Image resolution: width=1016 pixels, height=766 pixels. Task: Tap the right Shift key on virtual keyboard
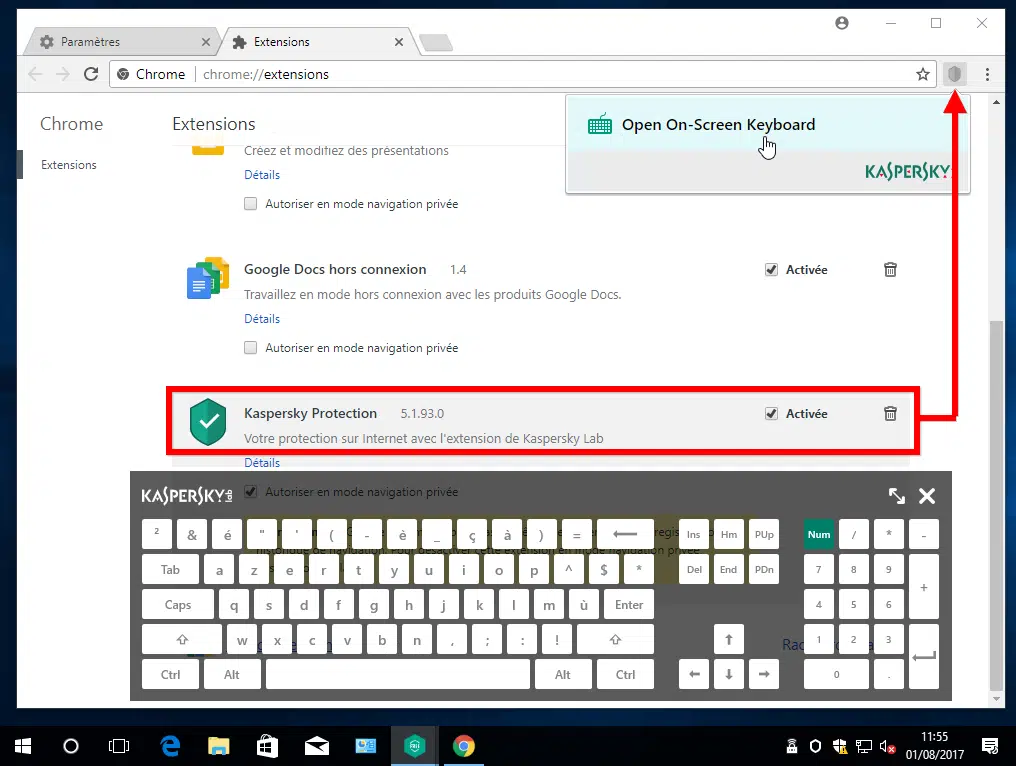[615, 640]
